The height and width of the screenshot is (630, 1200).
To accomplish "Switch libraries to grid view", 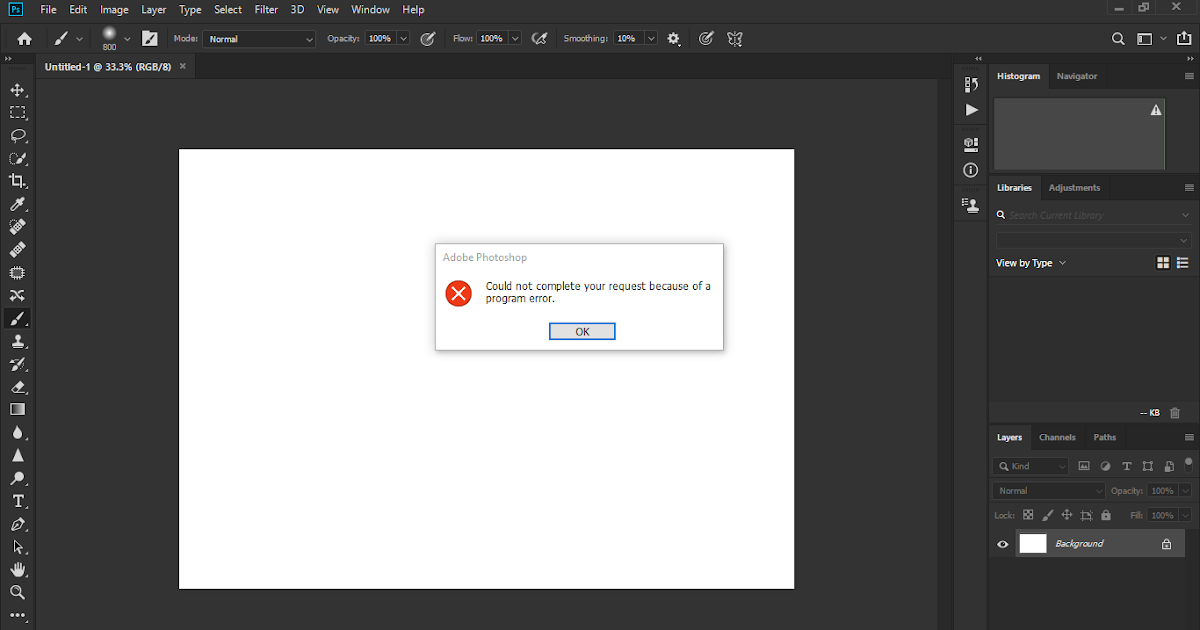I will [x=1163, y=263].
